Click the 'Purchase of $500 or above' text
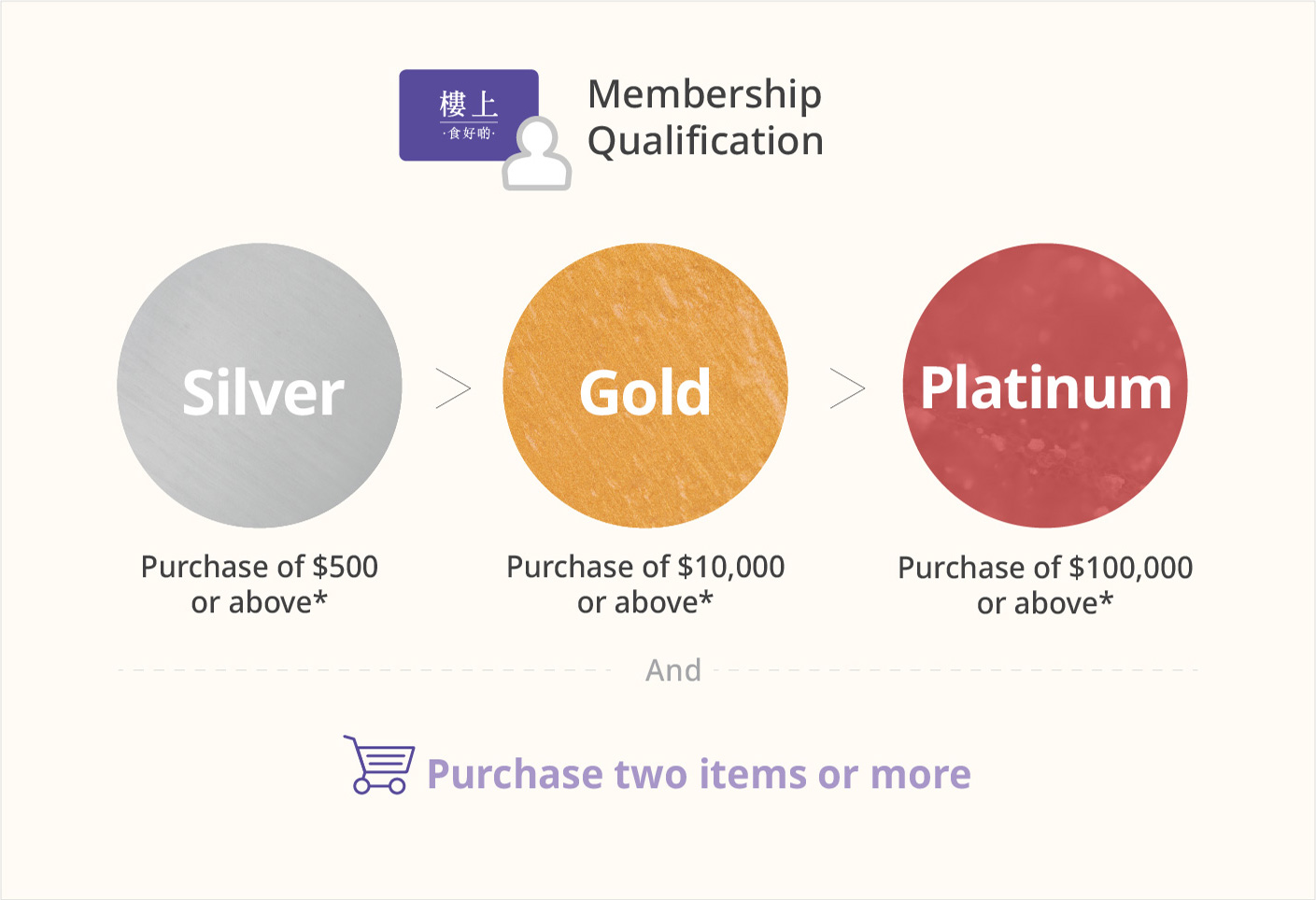This screenshot has height=900, width=1316. 260,584
